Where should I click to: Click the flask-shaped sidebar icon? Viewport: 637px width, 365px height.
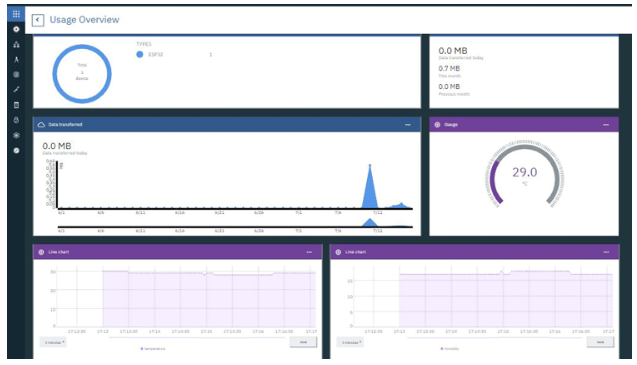(x=16, y=120)
